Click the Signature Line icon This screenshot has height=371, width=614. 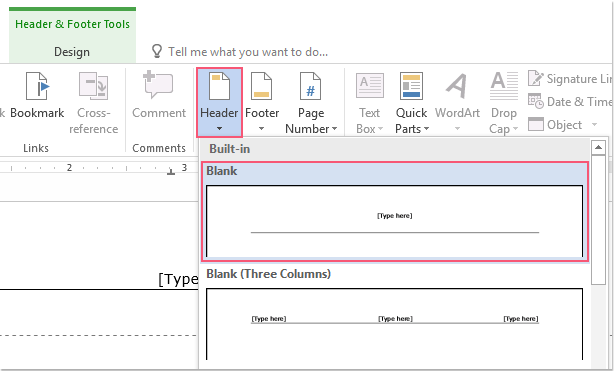pyautogui.click(x=535, y=78)
